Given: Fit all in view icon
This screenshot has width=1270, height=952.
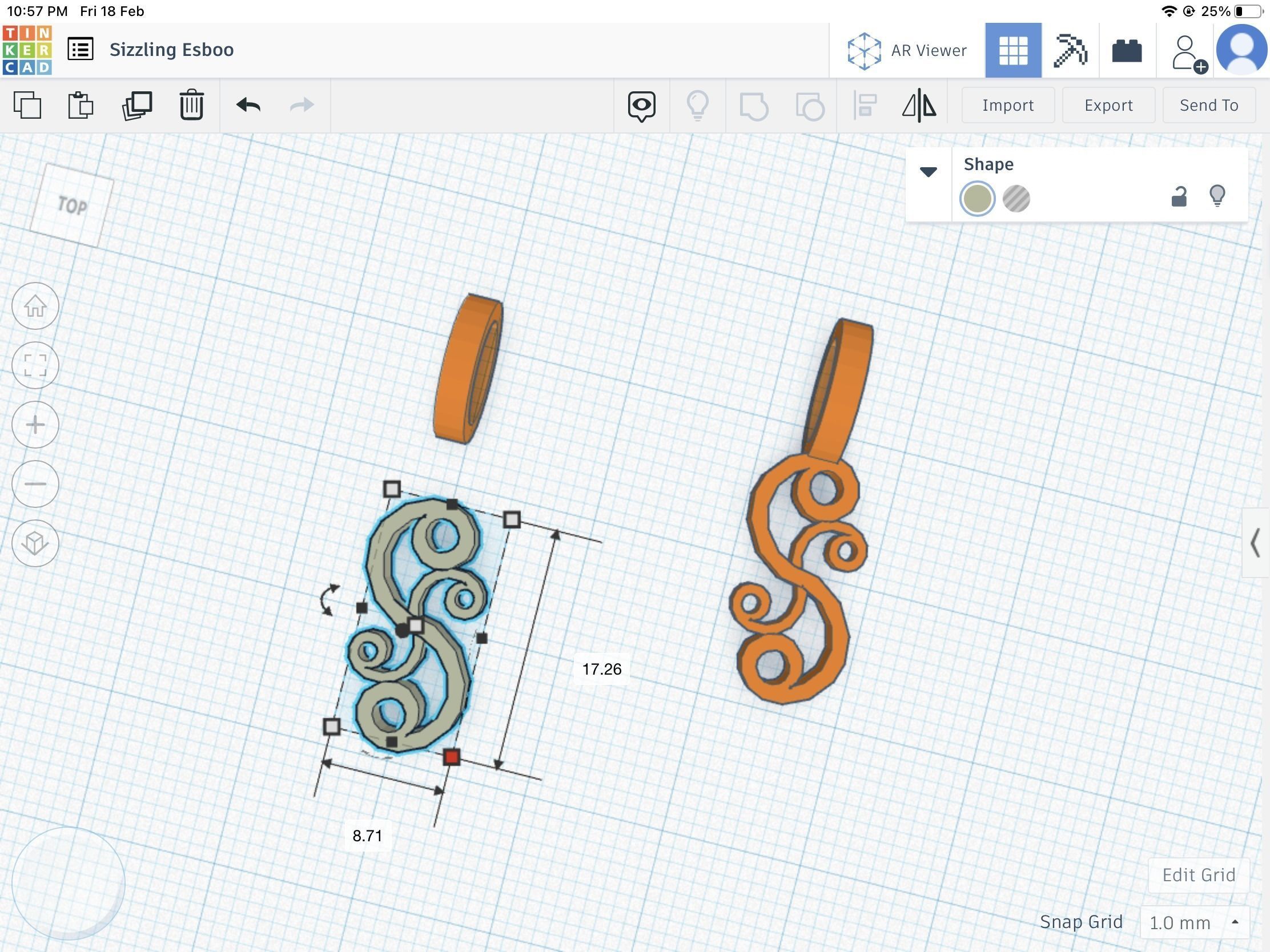Looking at the screenshot, I should pyautogui.click(x=35, y=365).
